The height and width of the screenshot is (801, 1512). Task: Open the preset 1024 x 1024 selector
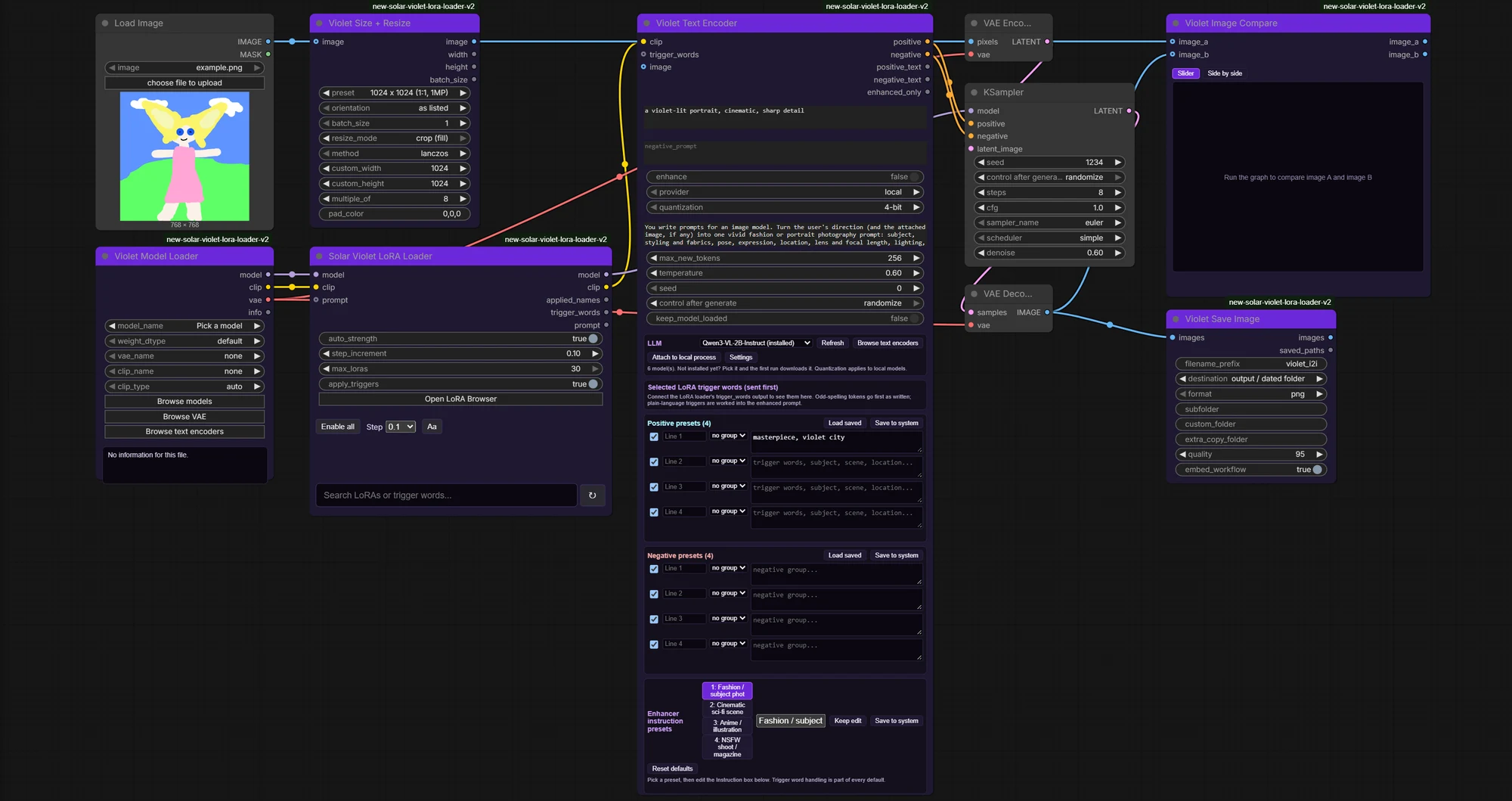(395, 93)
